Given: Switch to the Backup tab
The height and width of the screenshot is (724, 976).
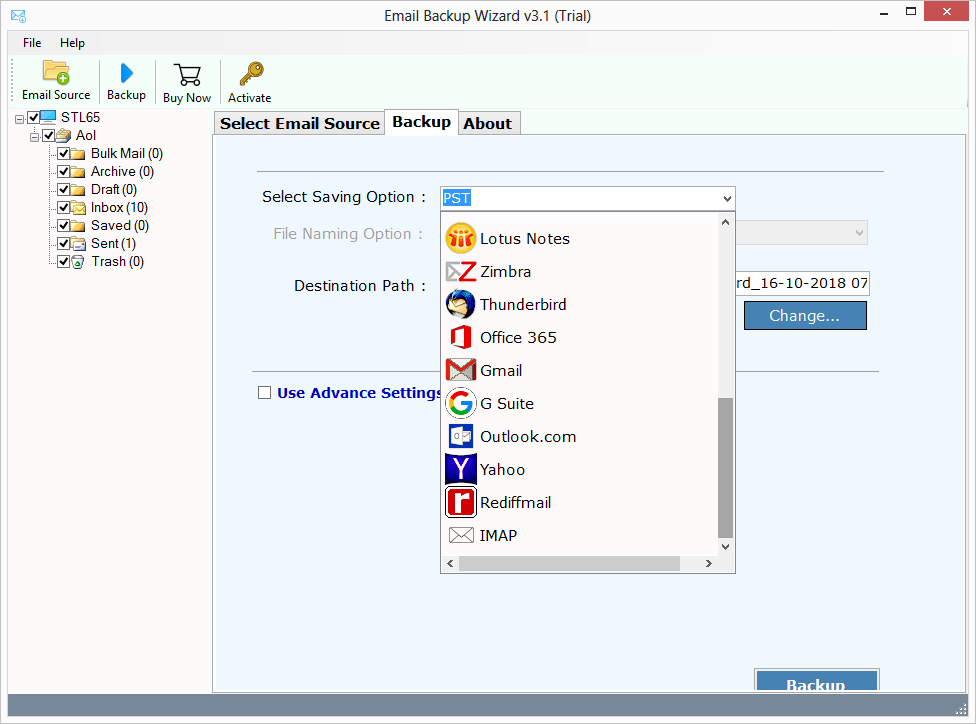Looking at the screenshot, I should click(421, 122).
